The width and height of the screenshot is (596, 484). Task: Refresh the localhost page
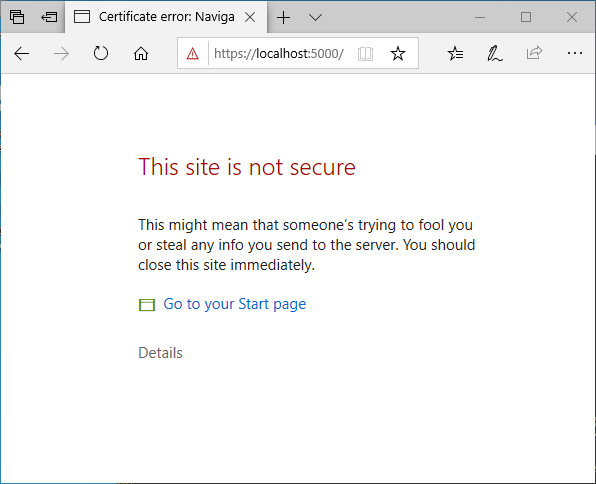[101, 53]
